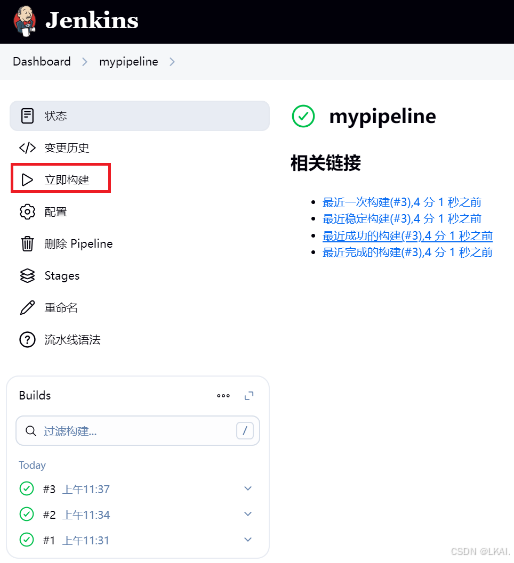Click the 相关链接 heading
The height and width of the screenshot is (563, 514).
[326, 163]
